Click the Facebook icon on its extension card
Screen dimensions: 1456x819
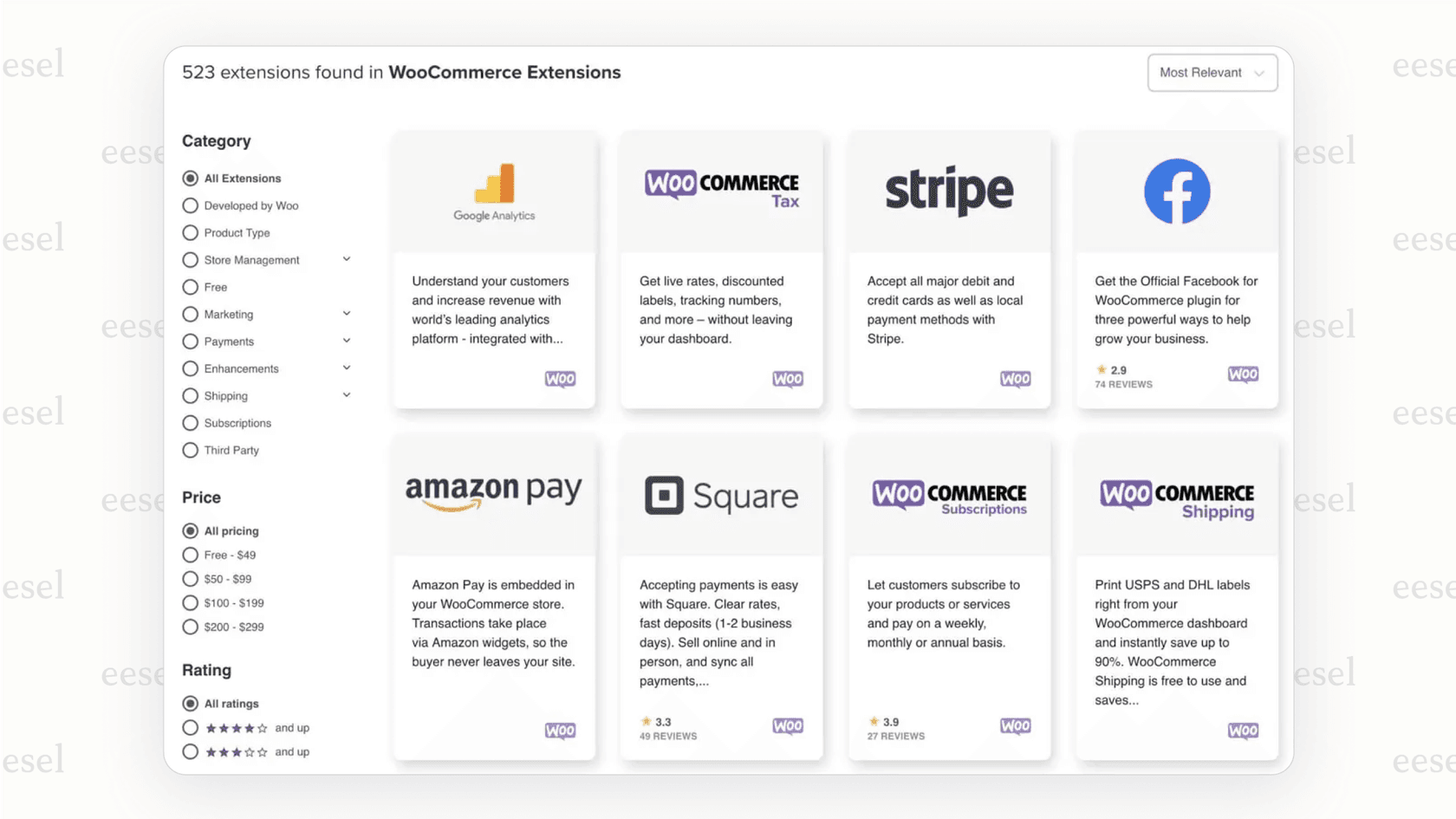(1176, 191)
